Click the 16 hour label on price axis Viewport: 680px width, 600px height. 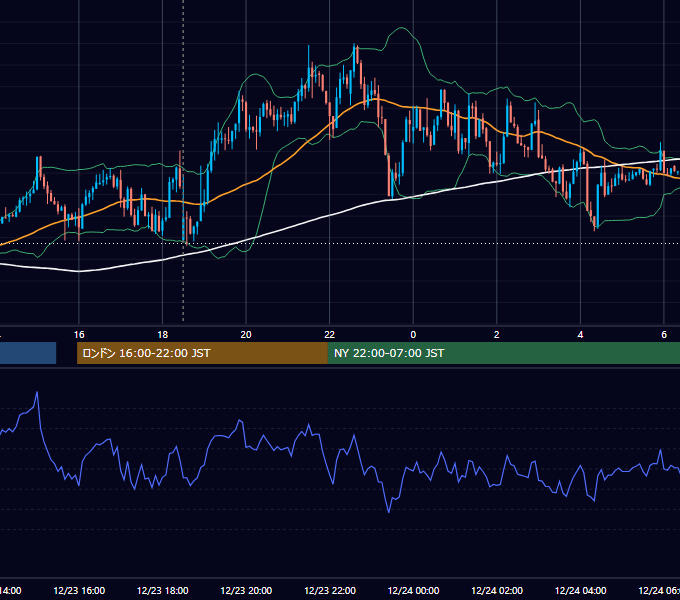click(79, 335)
